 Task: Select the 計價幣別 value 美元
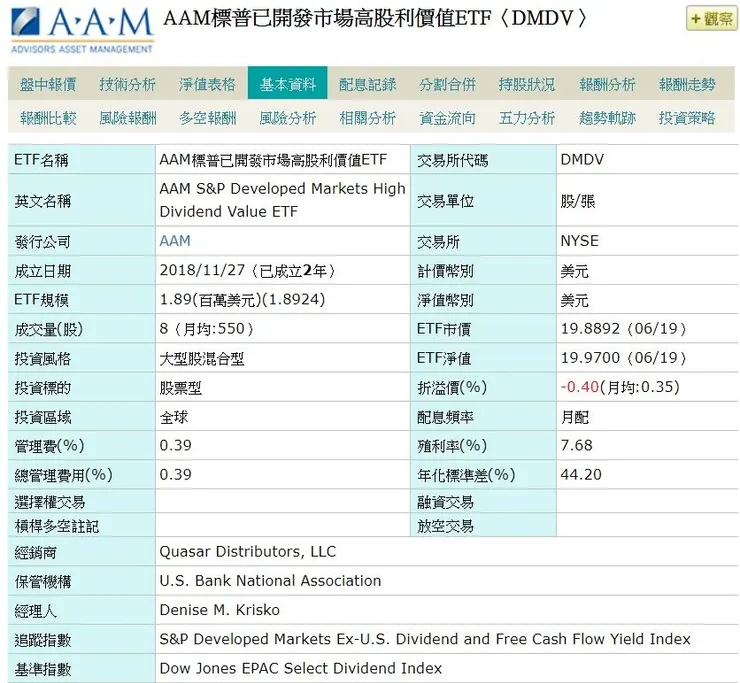(574, 271)
